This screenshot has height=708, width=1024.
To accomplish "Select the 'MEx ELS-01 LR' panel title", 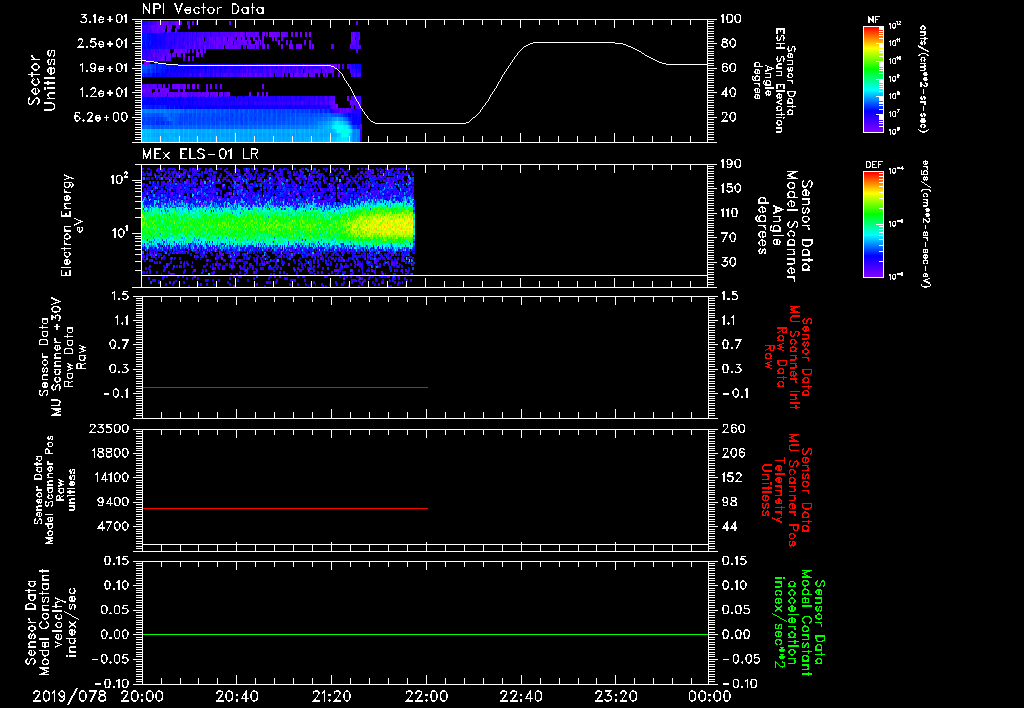I will point(200,155).
